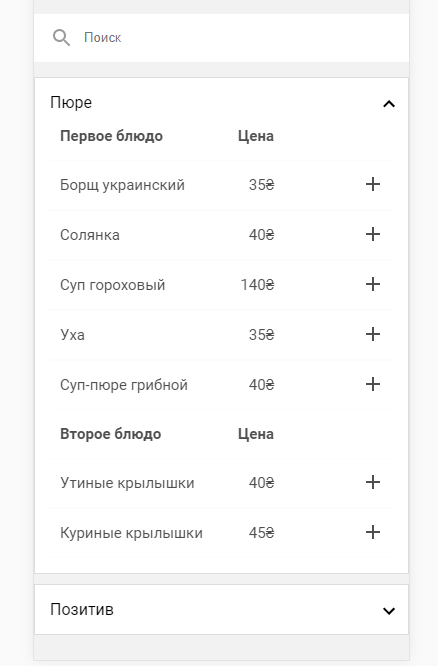Expand the Позитив section chevron
438x666 pixels.
(389, 611)
